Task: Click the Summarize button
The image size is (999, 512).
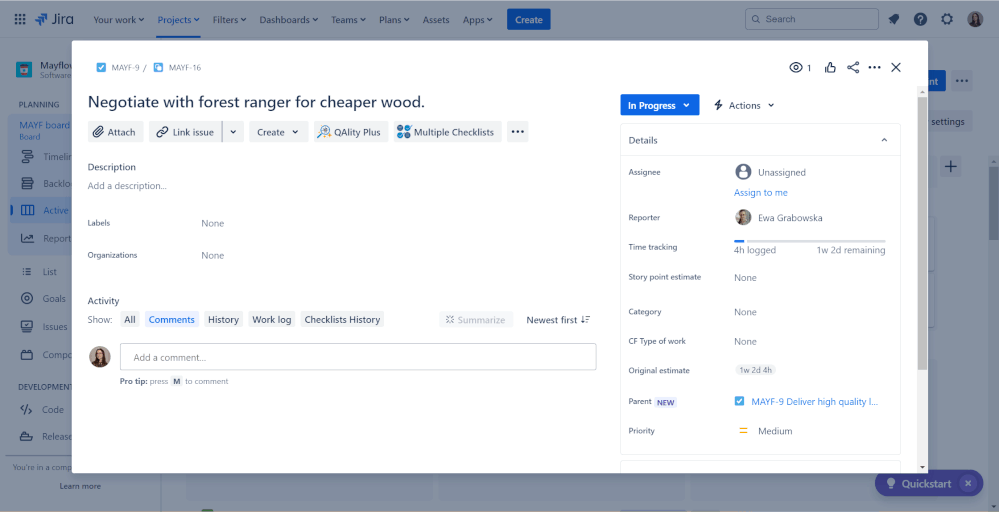Action: pyautogui.click(x=475, y=320)
